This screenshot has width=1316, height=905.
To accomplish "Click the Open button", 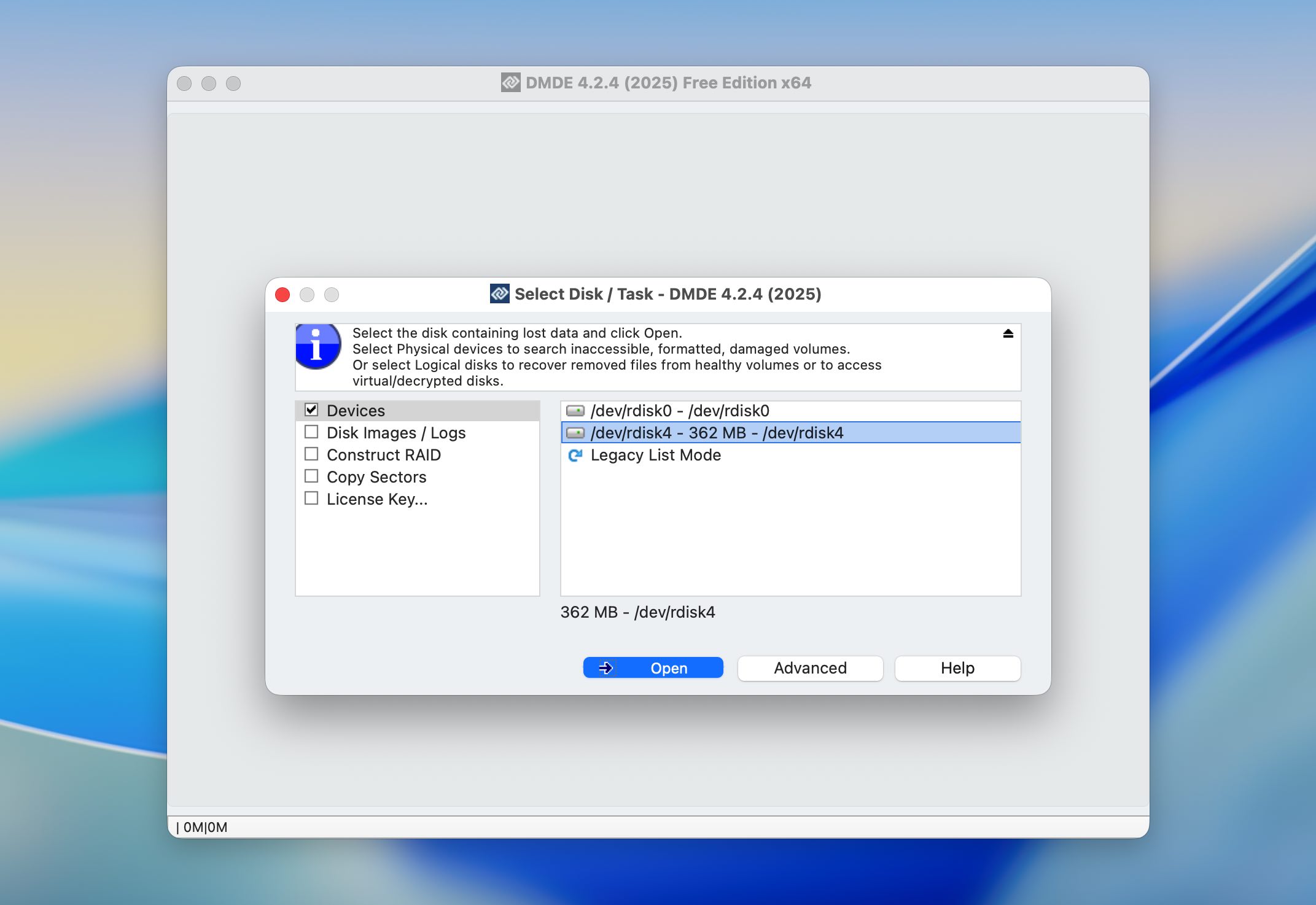I will pyautogui.click(x=653, y=668).
